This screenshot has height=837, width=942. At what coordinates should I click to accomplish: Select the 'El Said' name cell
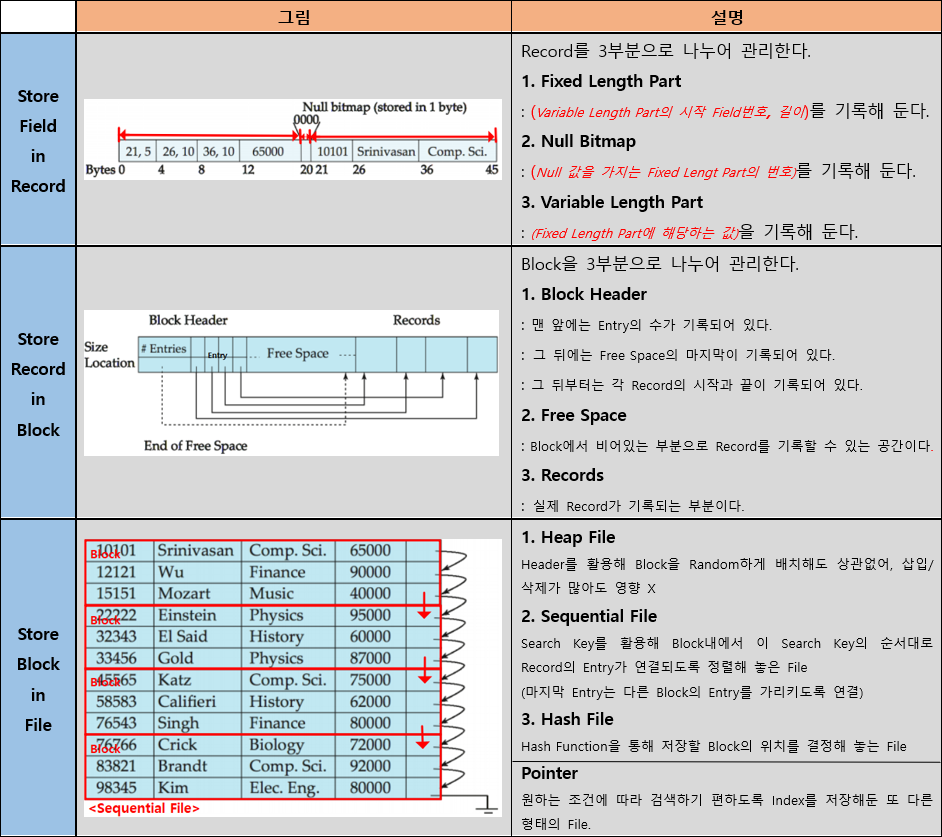(x=198, y=637)
